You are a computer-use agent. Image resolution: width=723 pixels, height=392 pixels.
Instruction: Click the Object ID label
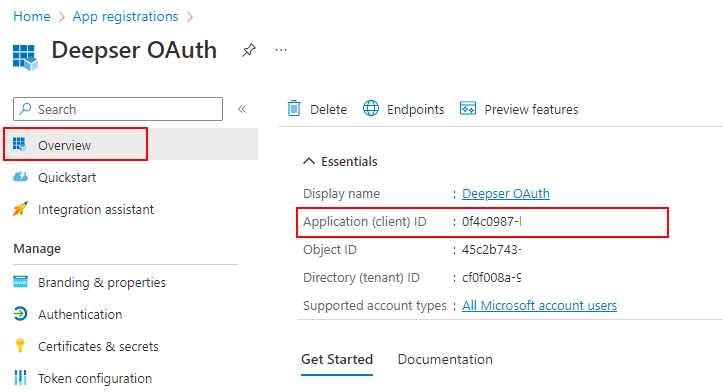coord(330,249)
